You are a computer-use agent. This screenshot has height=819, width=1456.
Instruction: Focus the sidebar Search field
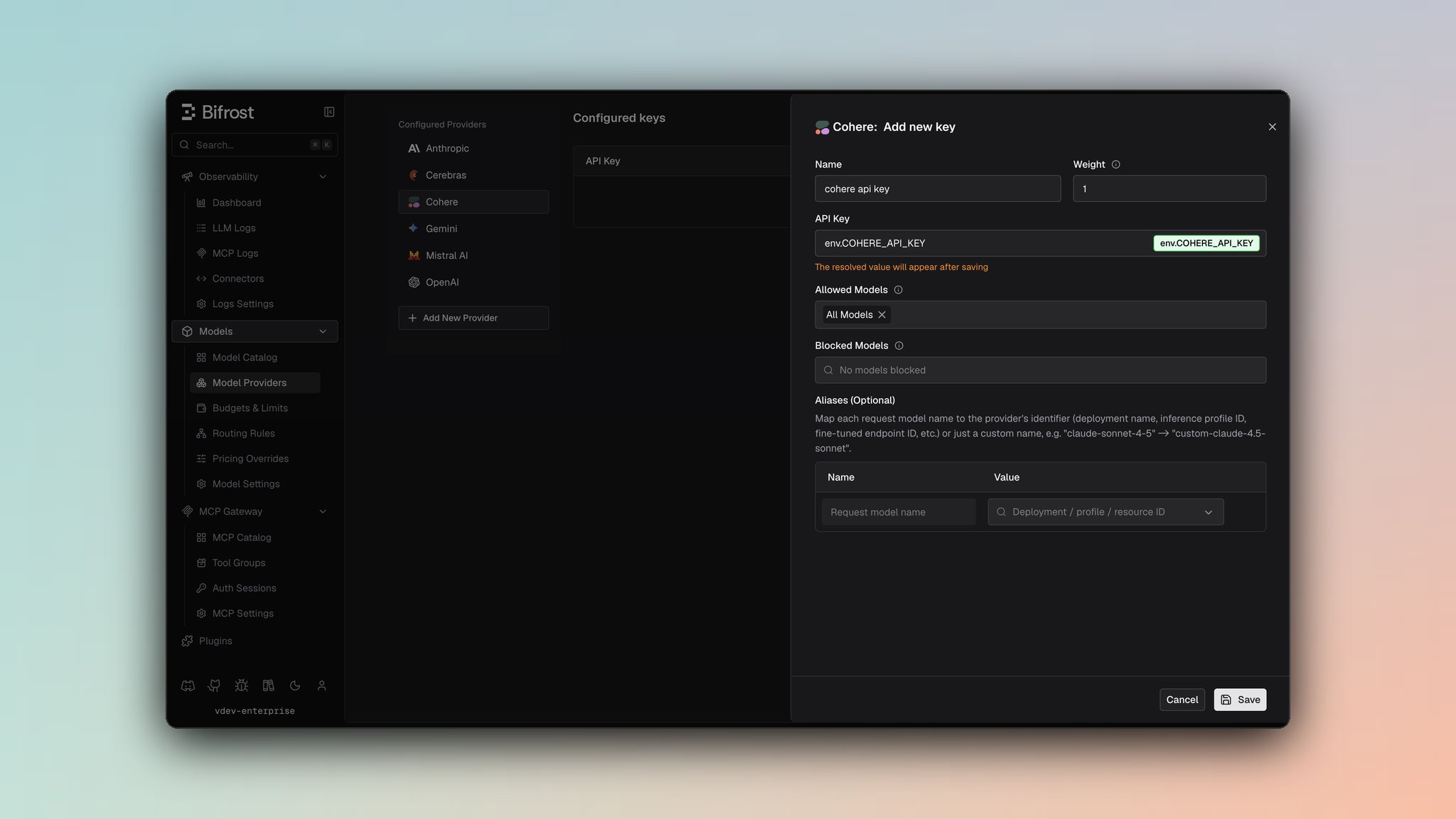tap(255, 144)
